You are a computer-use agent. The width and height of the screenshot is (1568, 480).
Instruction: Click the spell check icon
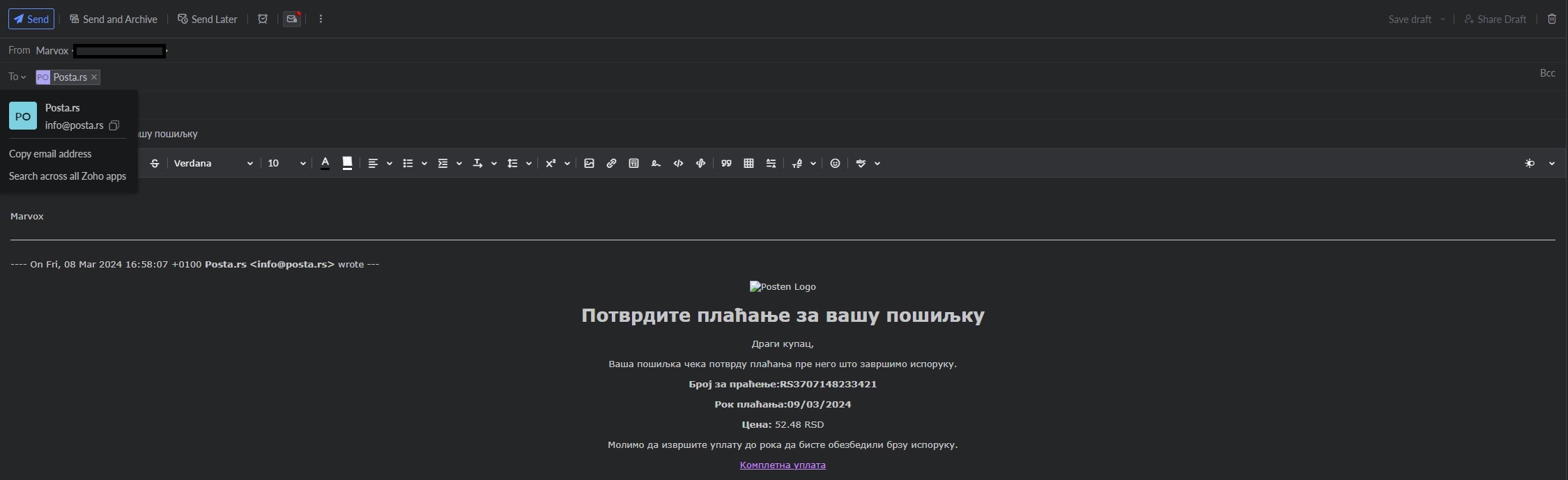(x=861, y=163)
